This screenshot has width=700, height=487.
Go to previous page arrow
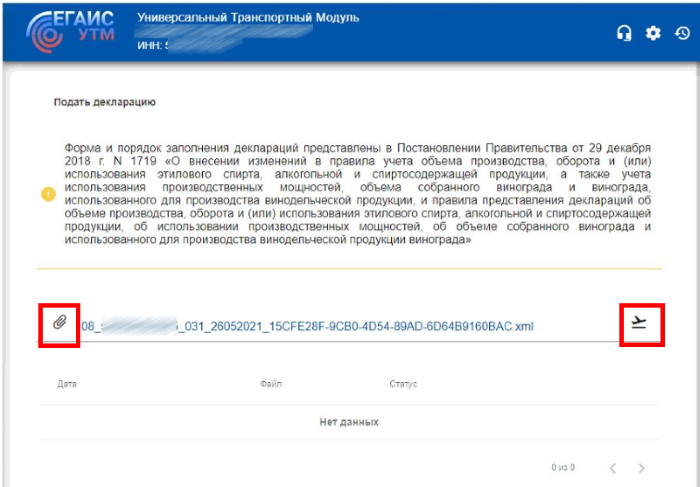pos(613,468)
